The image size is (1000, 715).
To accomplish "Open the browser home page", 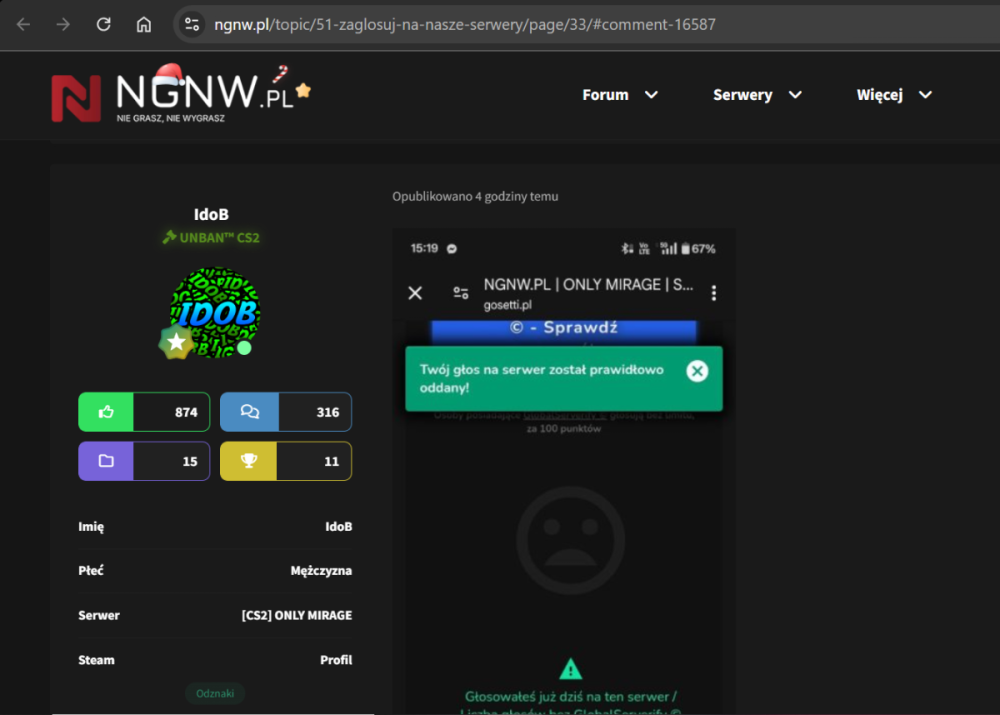I will (x=143, y=24).
